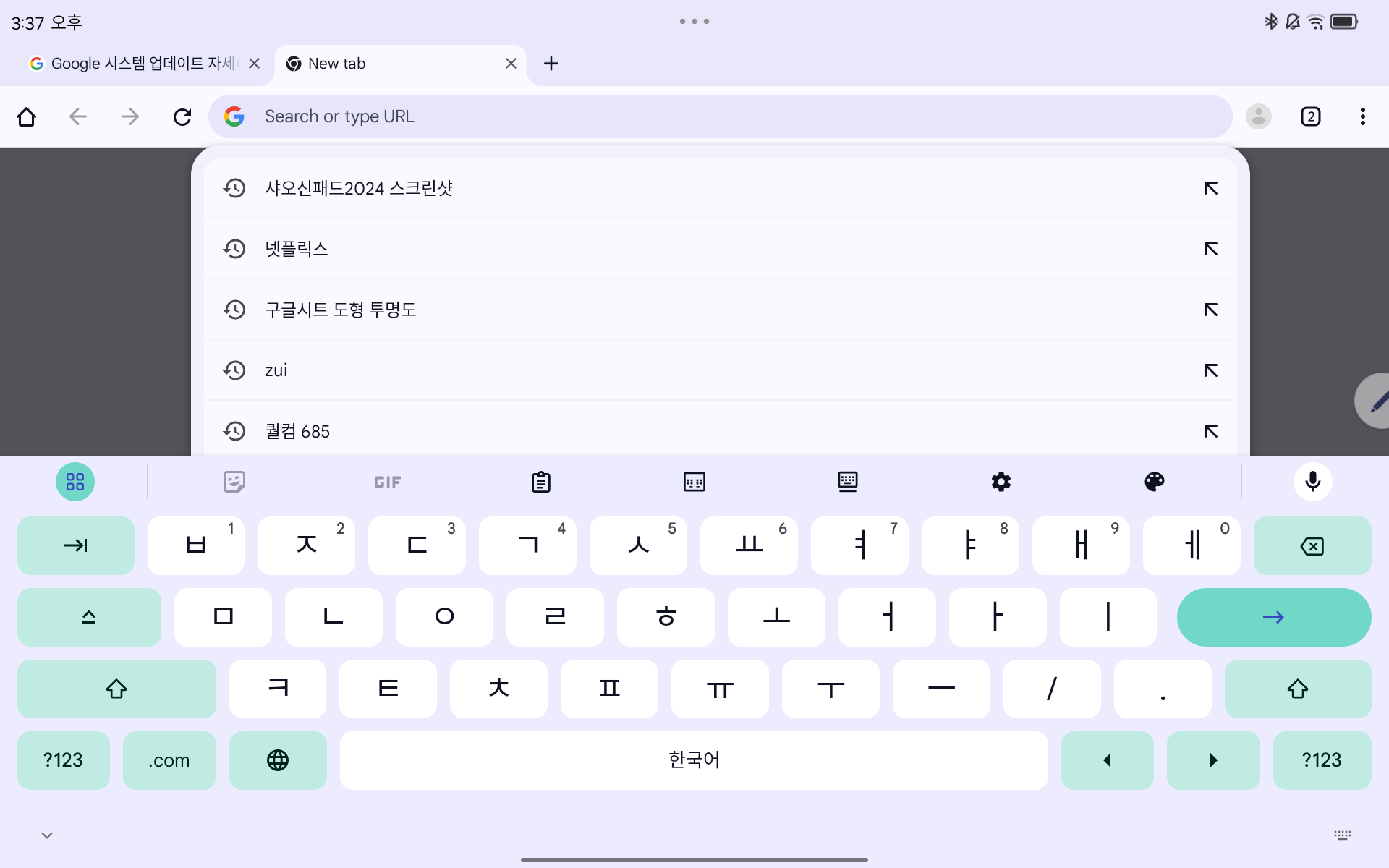Open the profile avatar icon
Image resolution: width=1389 pixels, height=868 pixels.
coord(1259,116)
